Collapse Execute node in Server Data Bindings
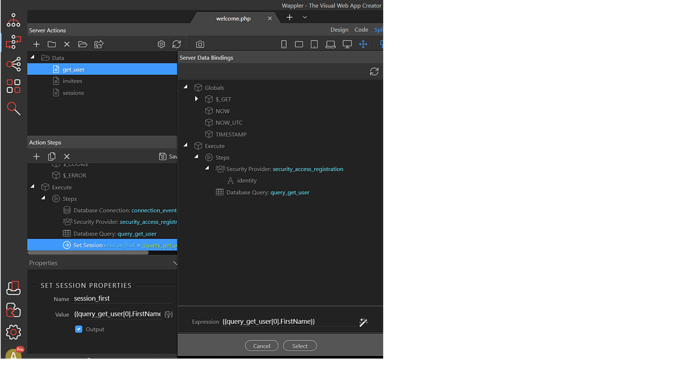The width and height of the screenshot is (690, 388). click(x=186, y=145)
